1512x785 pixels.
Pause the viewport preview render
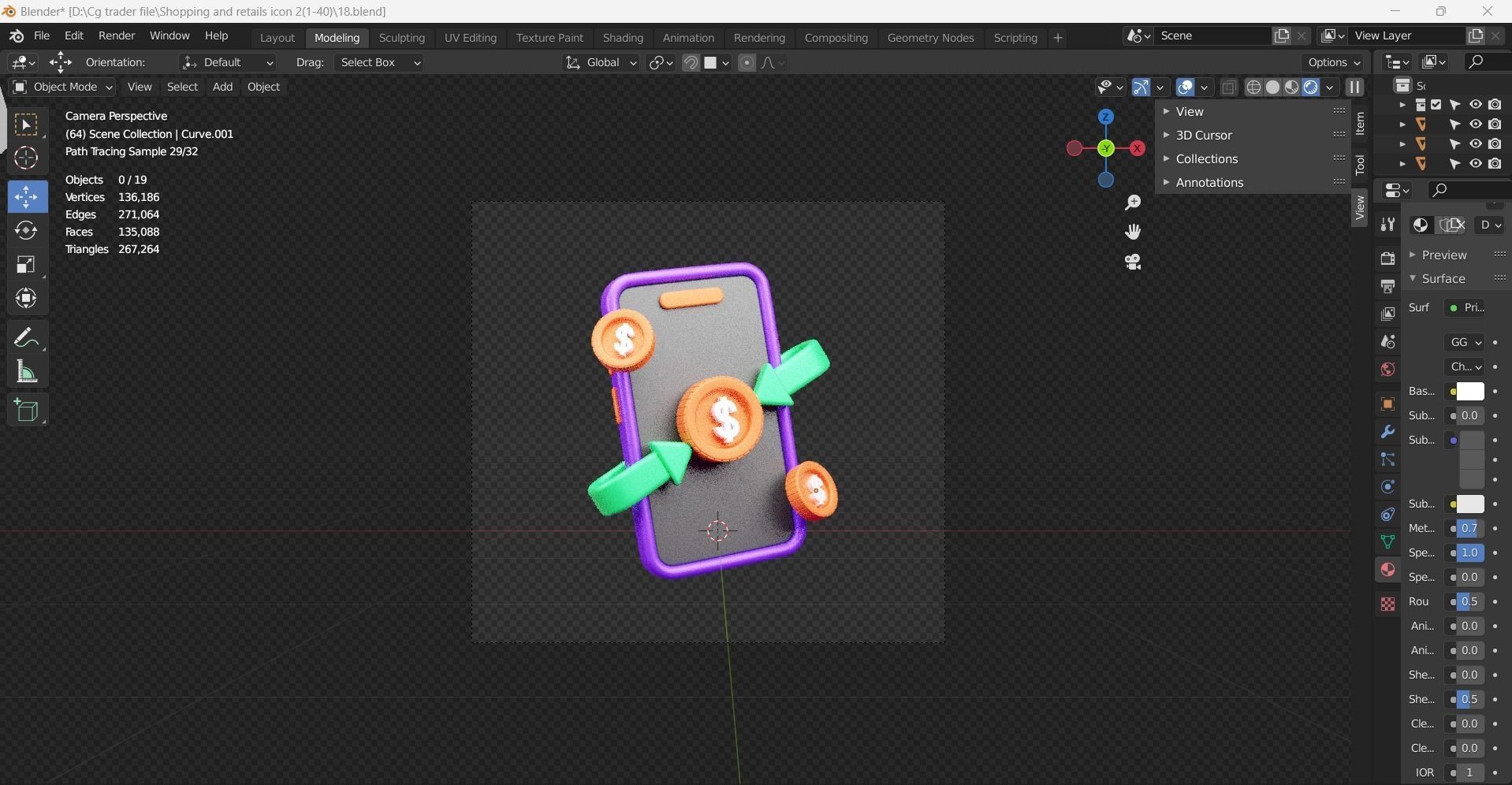point(1354,87)
